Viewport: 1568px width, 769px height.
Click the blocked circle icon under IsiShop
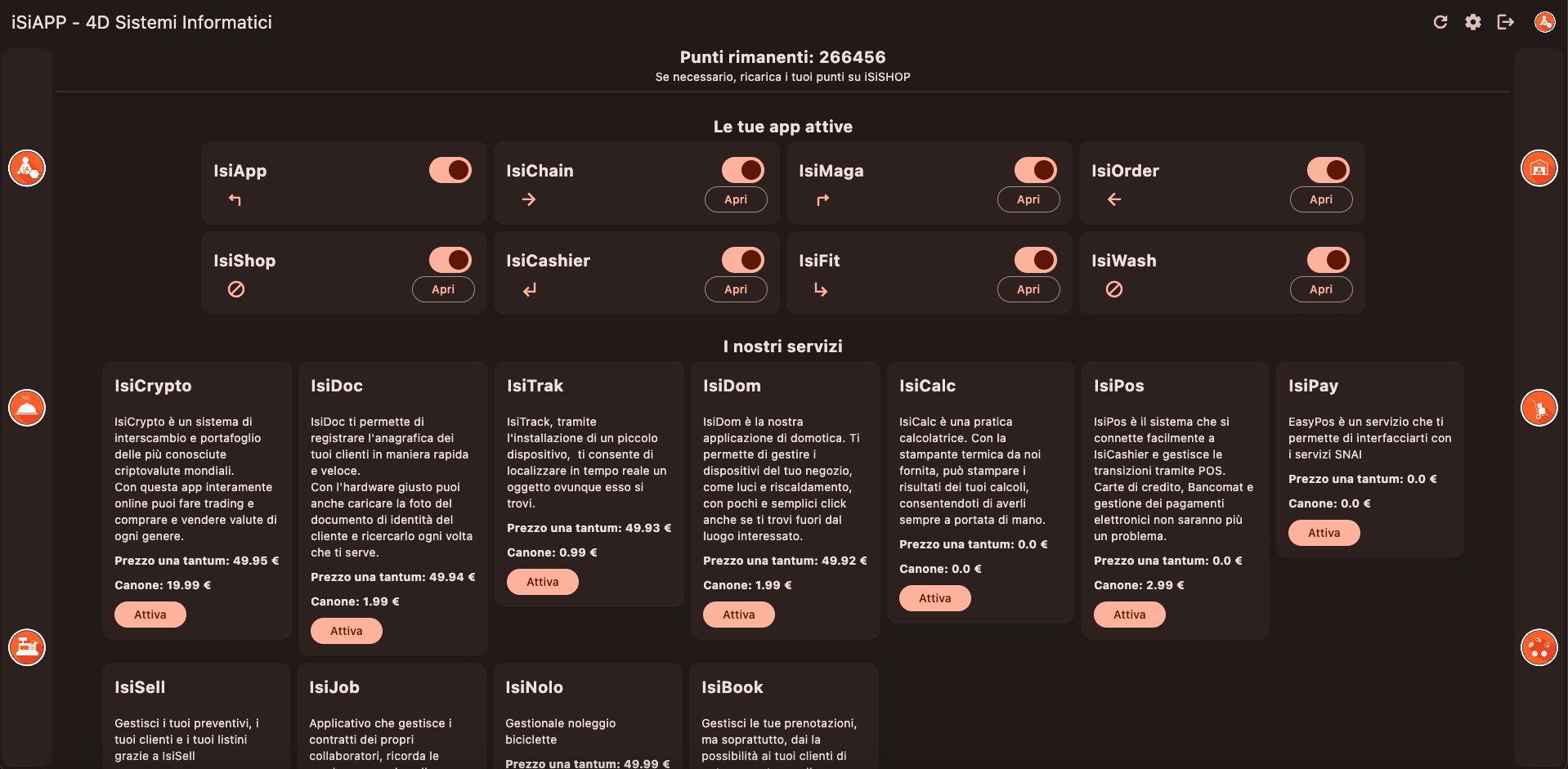coord(236,289)
